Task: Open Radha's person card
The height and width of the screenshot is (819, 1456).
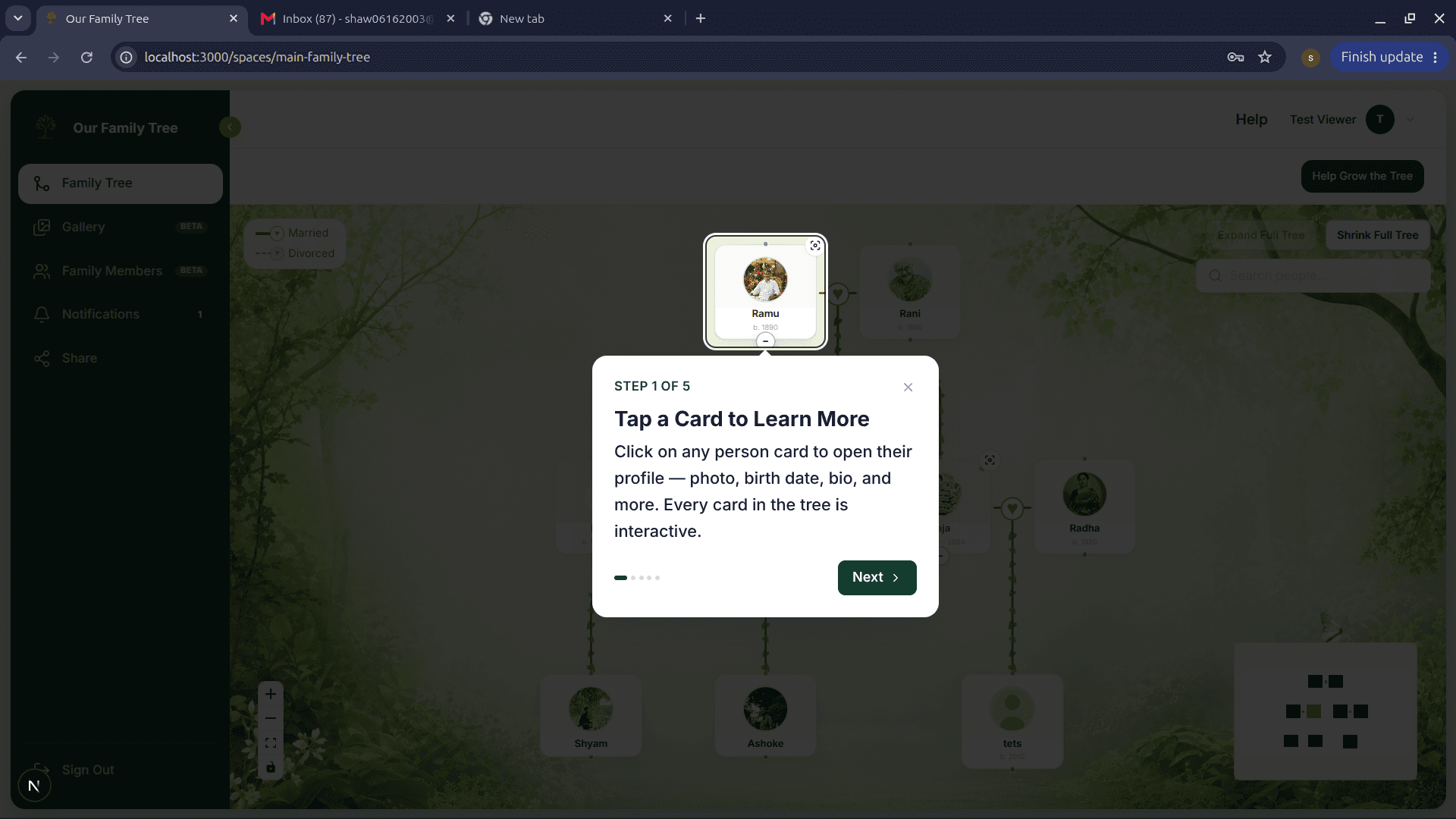Action: 1084,507
